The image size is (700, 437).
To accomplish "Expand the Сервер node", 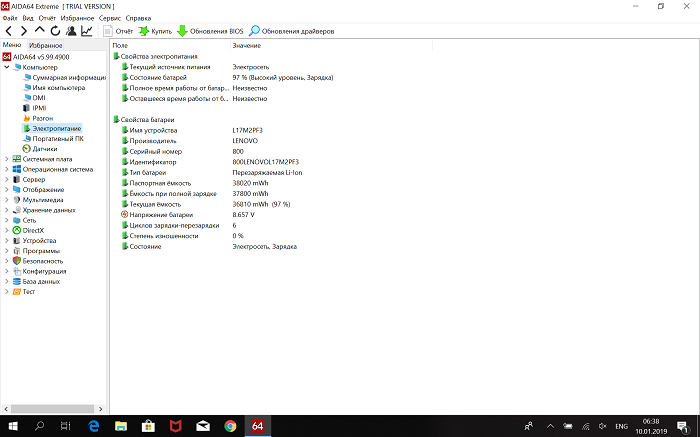I will point(7,179).
